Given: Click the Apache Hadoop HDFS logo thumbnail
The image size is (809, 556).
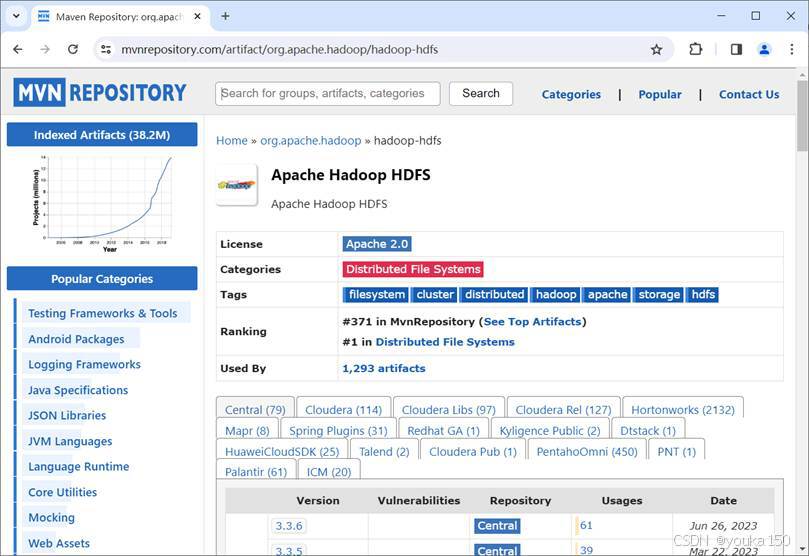Looking at the screenshot, I should [236, 185].
